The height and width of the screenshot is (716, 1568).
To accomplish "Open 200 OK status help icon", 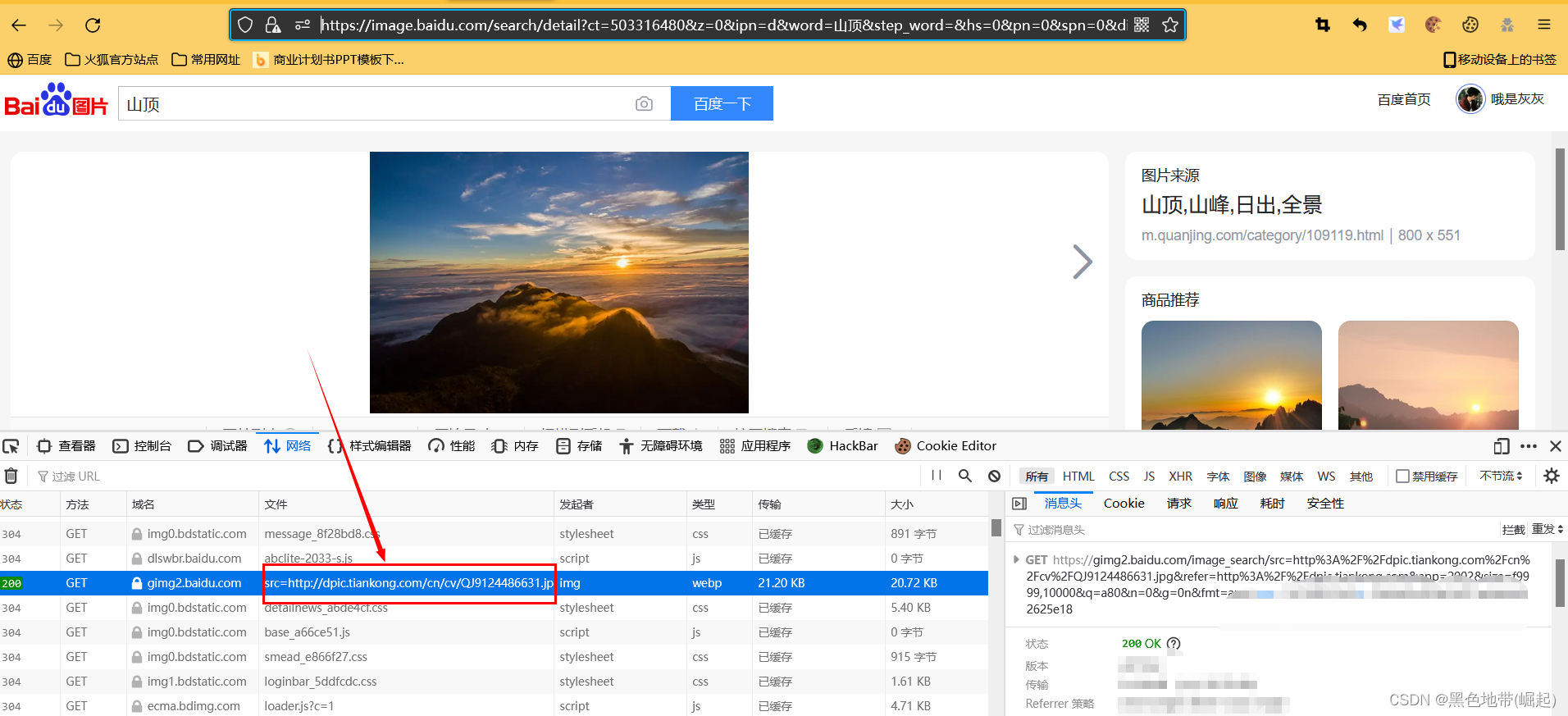I will tap(1174, 644).
